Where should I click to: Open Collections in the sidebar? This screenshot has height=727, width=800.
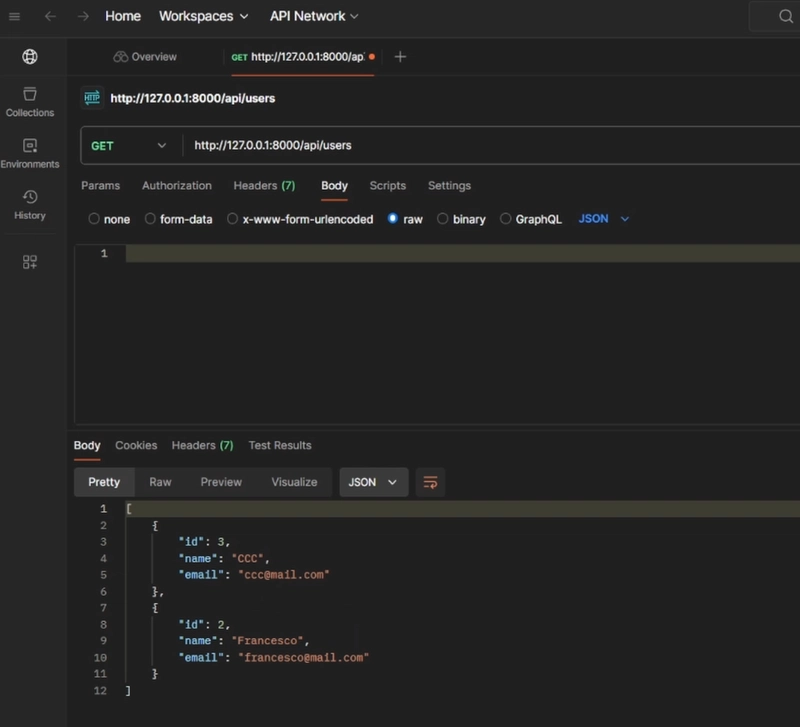click(30, 102)
